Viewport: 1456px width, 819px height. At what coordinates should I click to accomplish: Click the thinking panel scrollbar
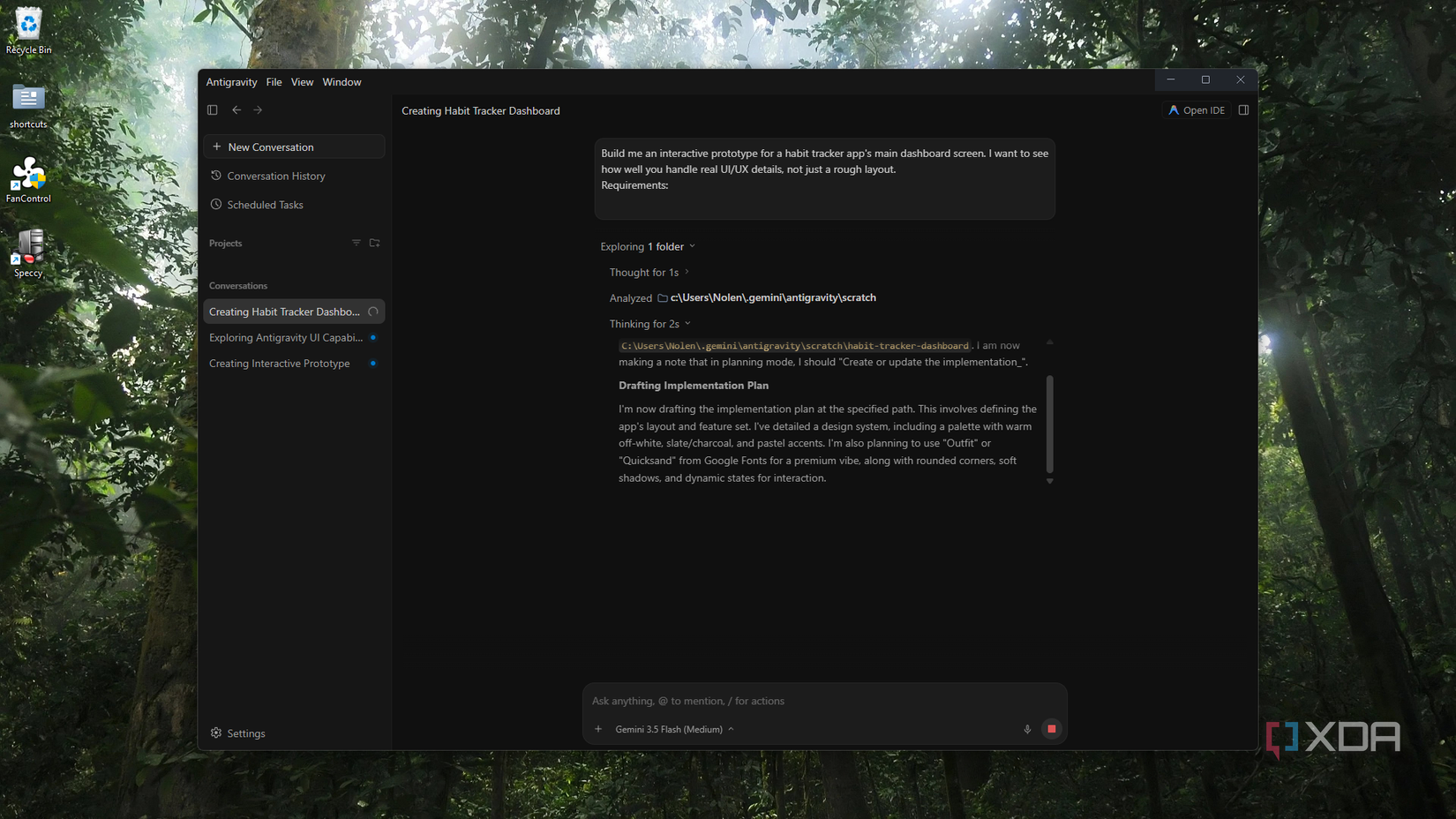1049,425
